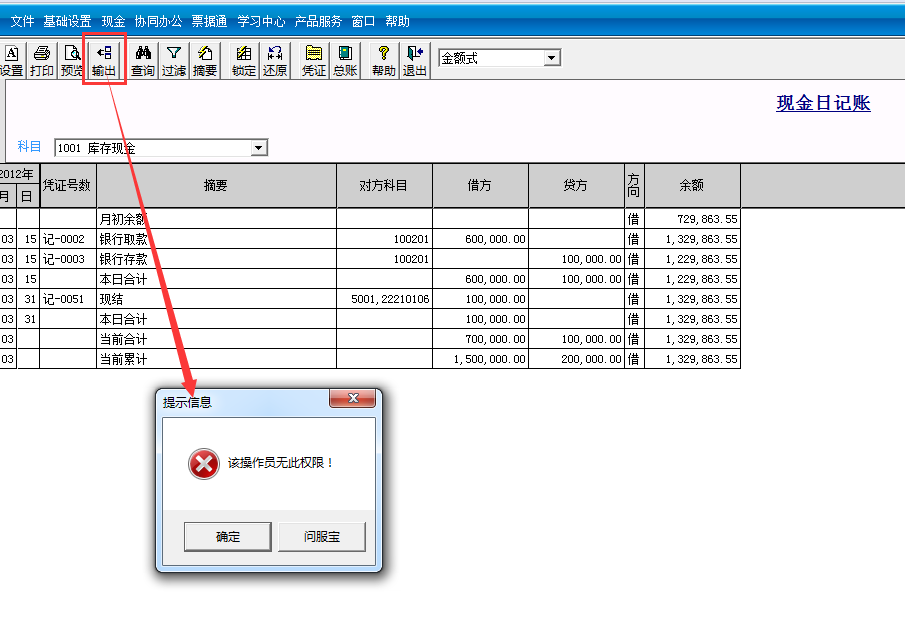
Task: Click the 摘要 column header
Action: [x=216, y=185]
